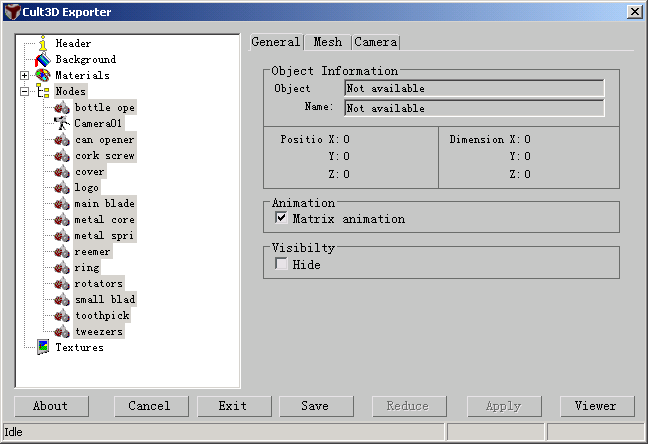Select the tweezers node label
The width and height of the screenshot is (648, 444).
click(99, 332)
